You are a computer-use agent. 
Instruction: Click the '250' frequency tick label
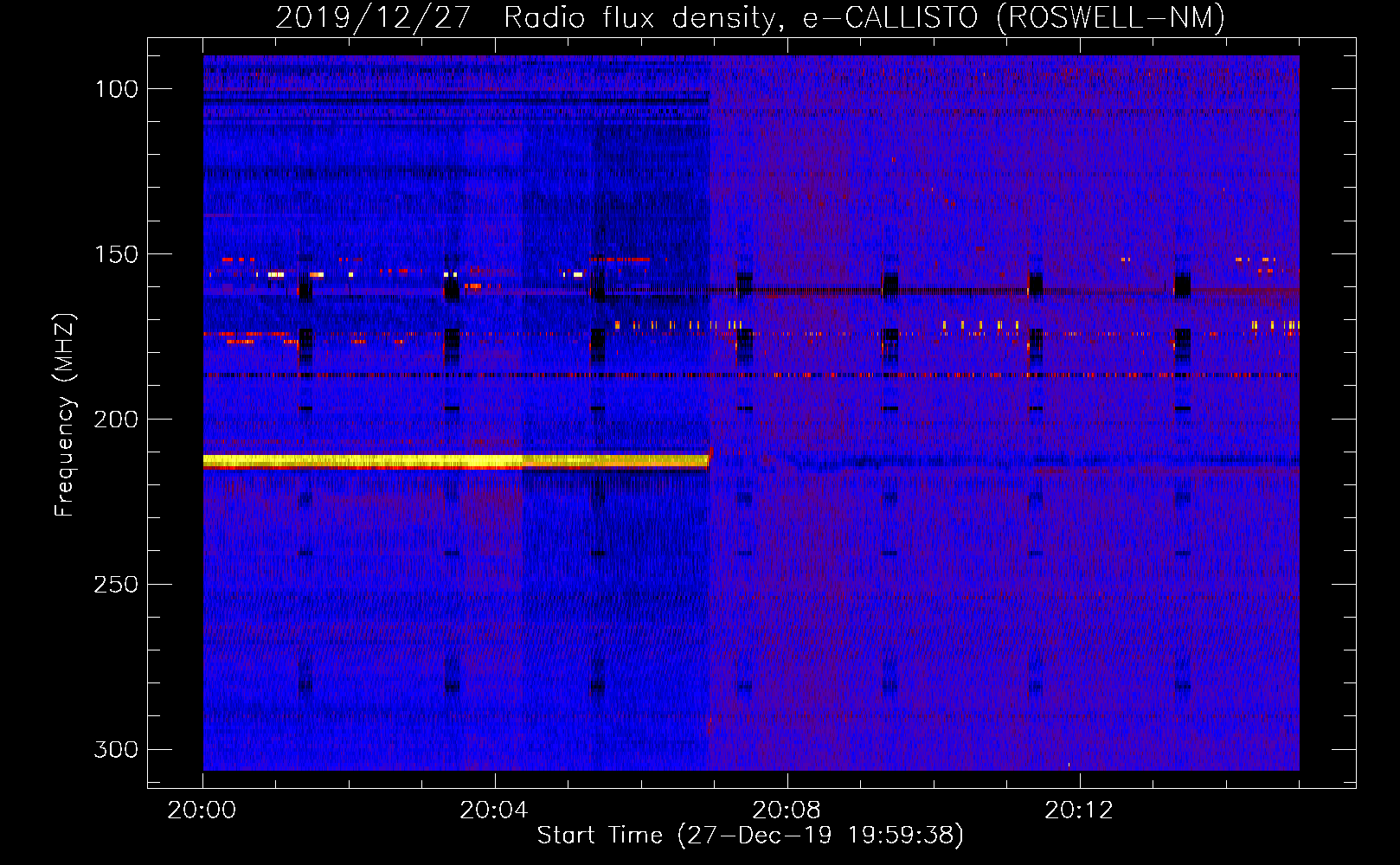(x=116, y=585)
